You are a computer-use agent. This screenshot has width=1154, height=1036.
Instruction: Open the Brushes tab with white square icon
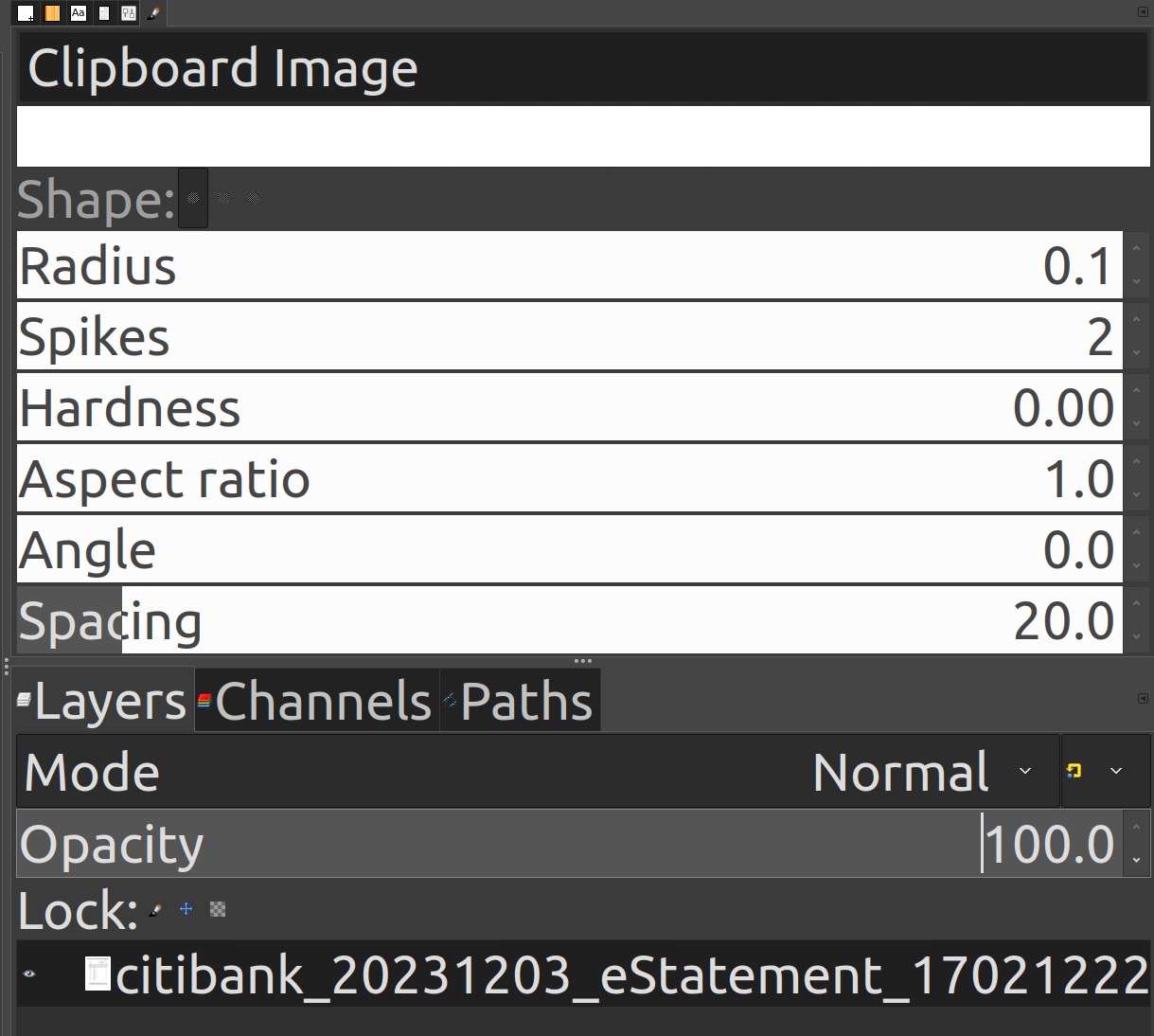click(x=27, y=13)
